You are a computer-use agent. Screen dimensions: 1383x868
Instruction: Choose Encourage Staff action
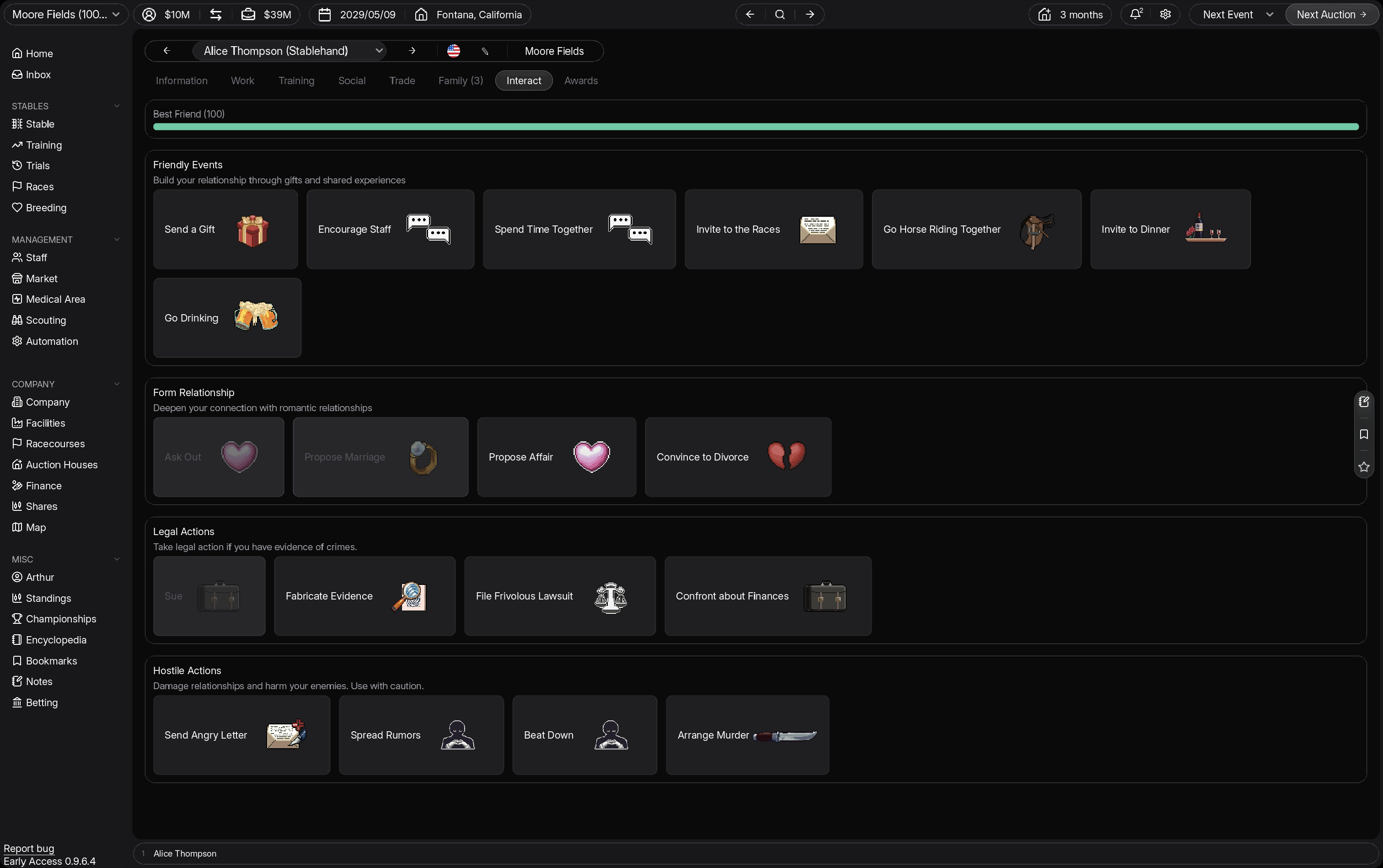390,229
